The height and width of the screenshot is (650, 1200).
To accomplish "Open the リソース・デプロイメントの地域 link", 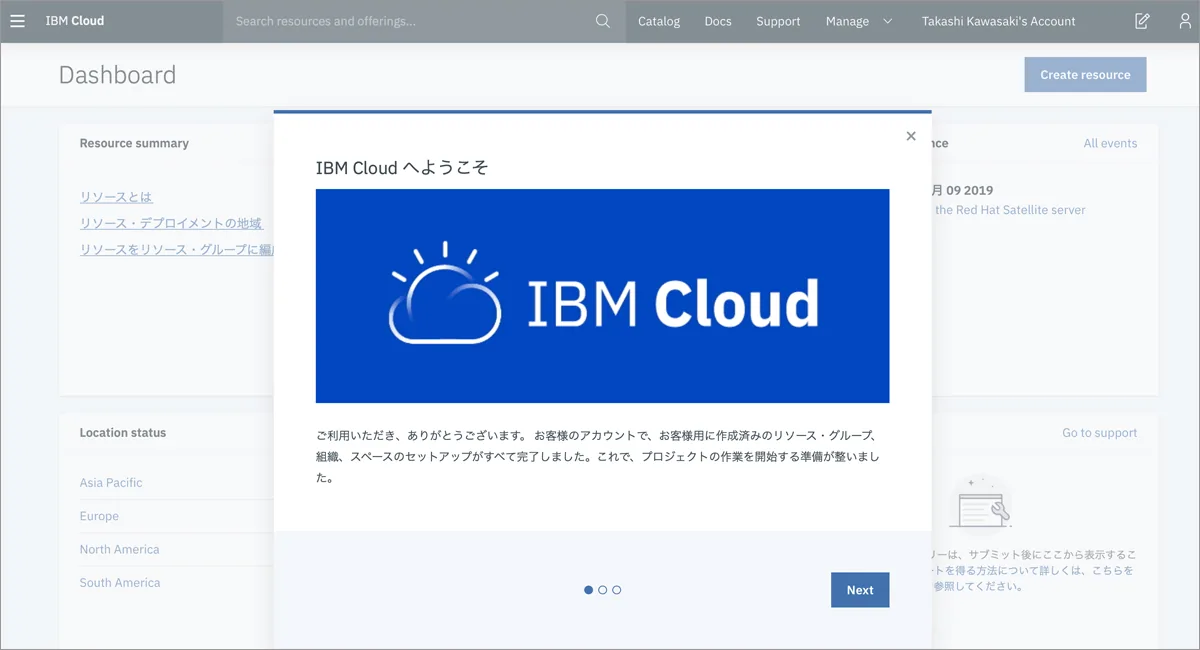I will coord(171,223).
